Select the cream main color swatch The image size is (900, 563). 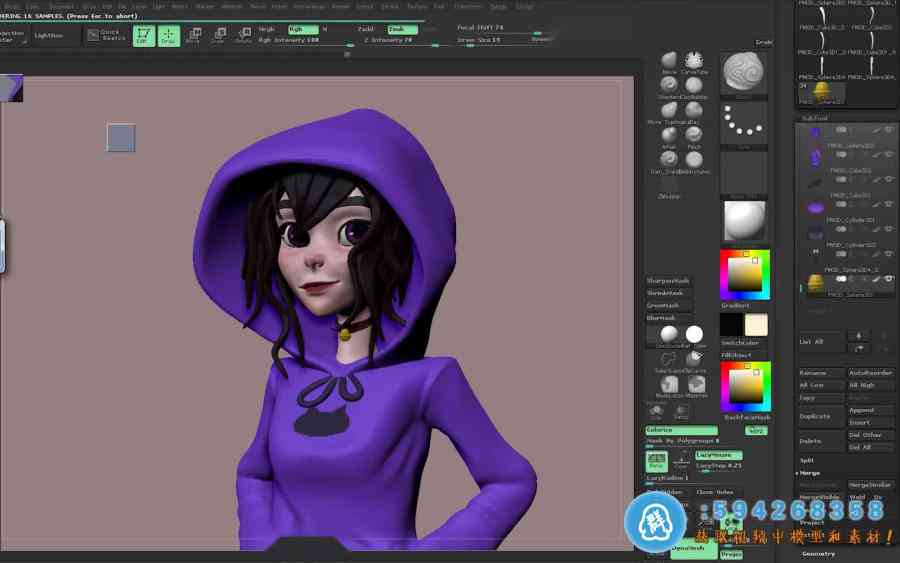756,324
